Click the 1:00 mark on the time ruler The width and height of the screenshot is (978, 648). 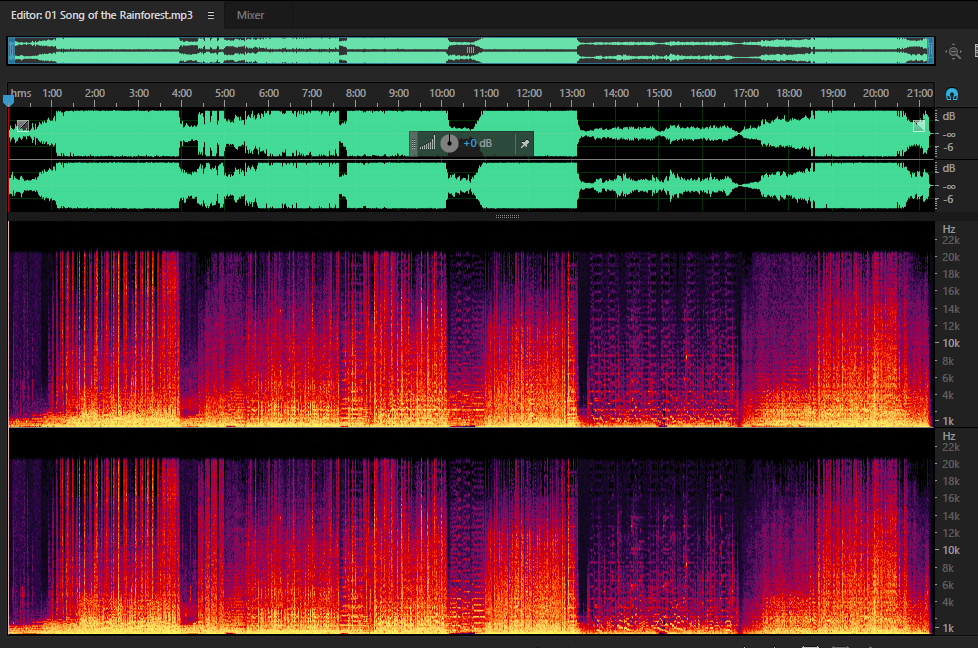(x=52, y=93)
